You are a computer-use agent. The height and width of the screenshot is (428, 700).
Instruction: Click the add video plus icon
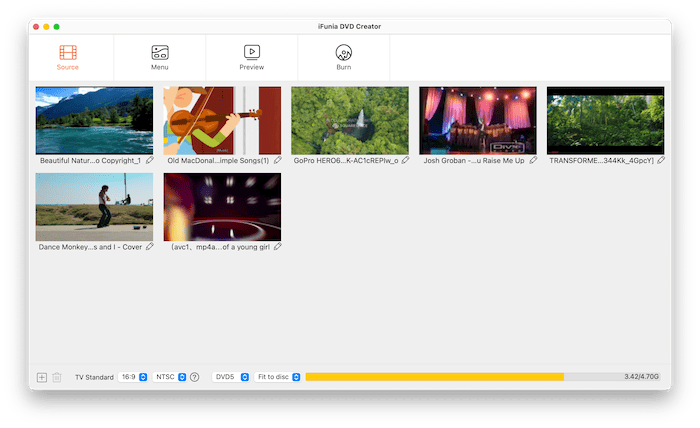pyautogui.click(x=42, y=377)
